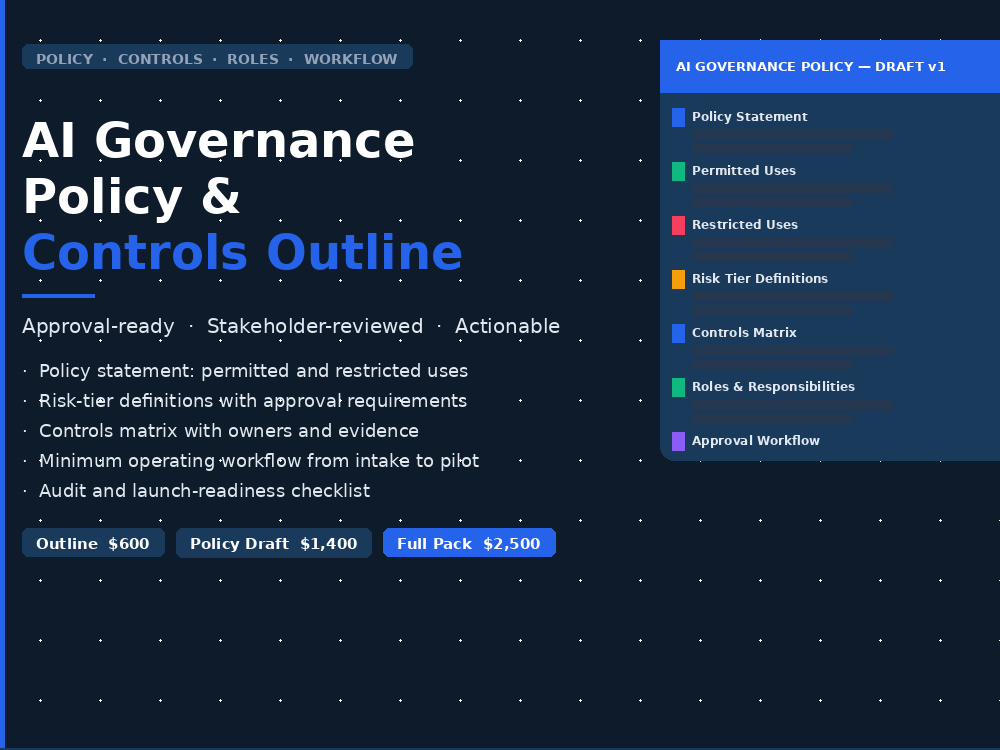Click the CONTROLS tag in the top pill
1000x750 pixels.
click(160, 59)
